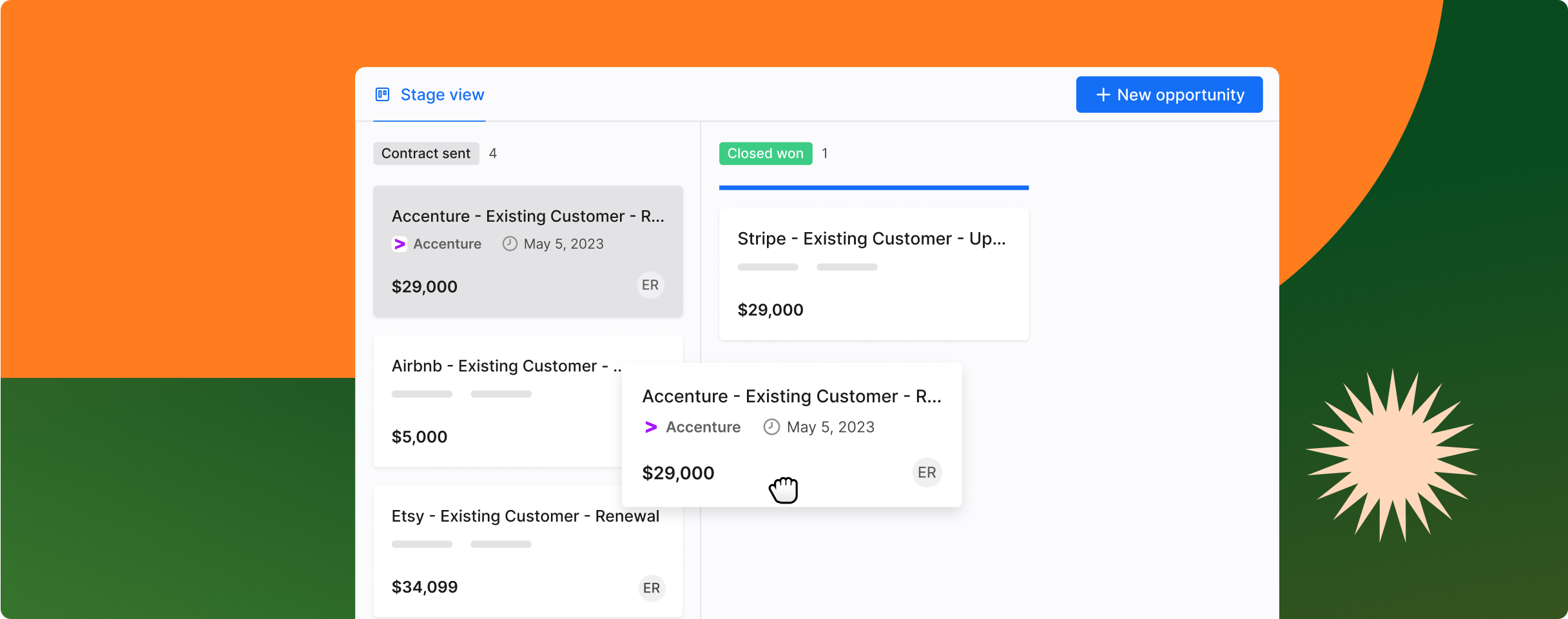
Task: Click May 5, 2023 on dragged card
Action: point(831,427)
